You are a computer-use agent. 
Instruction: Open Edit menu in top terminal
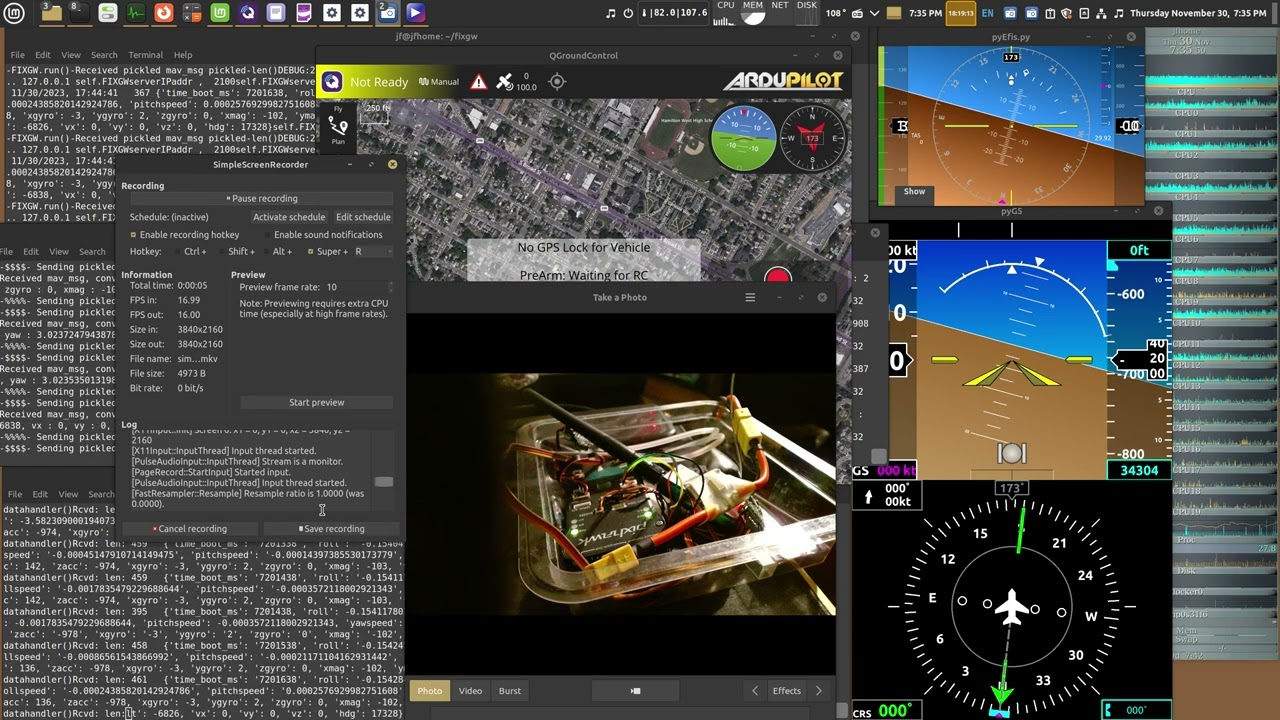(43, 55)
